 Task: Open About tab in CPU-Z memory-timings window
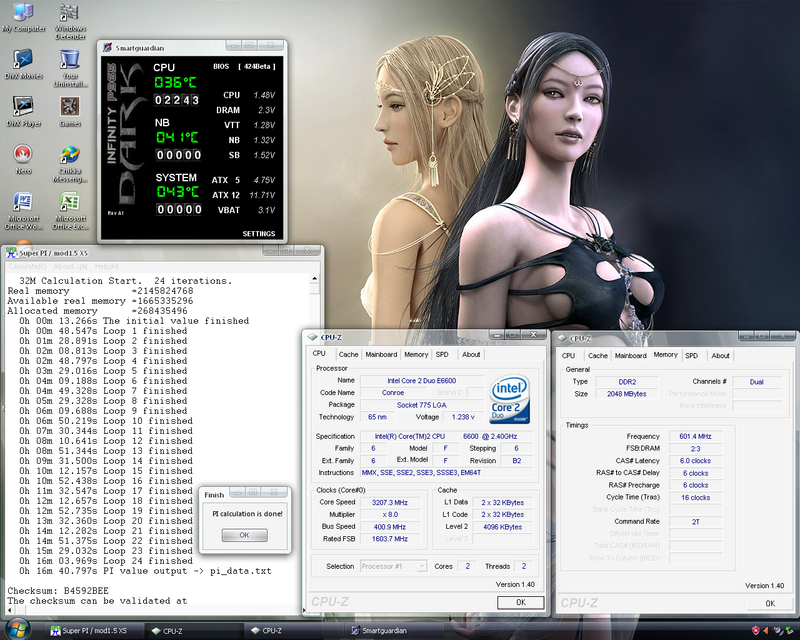[720, 355]
